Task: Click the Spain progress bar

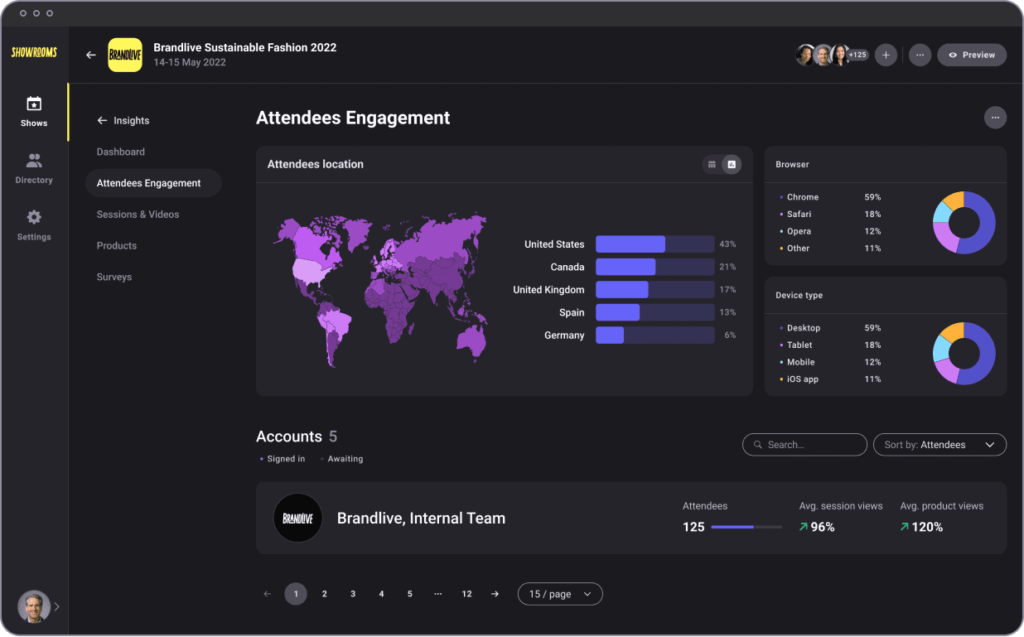Action: [655, 312]
